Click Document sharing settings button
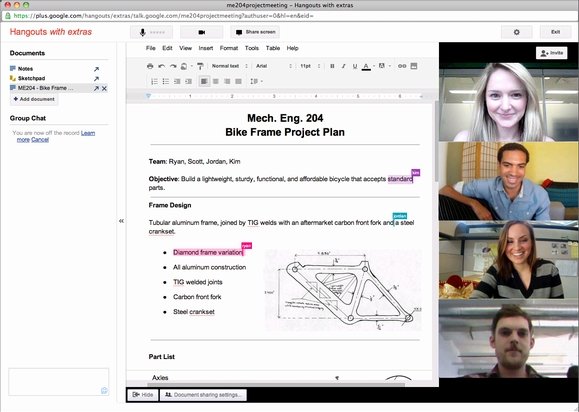Viewport: 579px width, 412px height. point(203,395)
